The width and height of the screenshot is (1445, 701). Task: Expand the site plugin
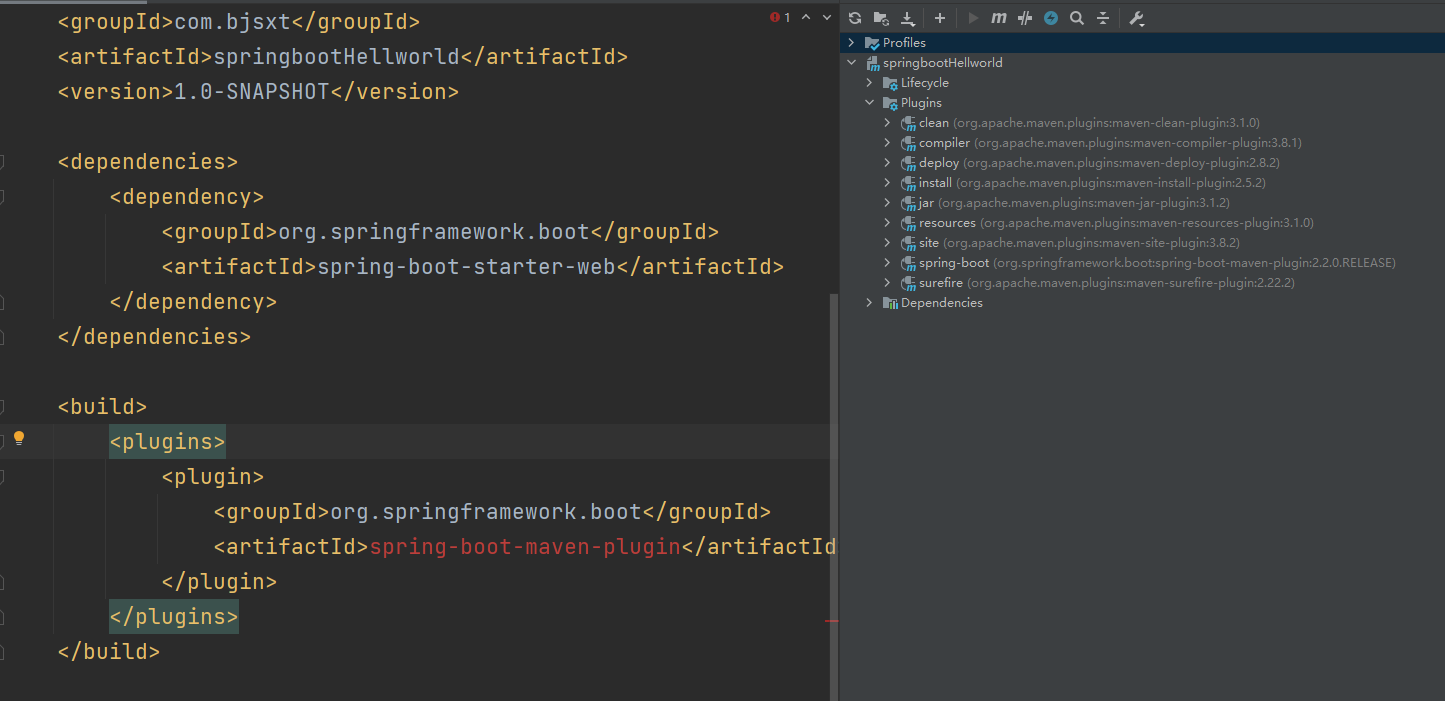pyautogui.click(x=888, y=243)
